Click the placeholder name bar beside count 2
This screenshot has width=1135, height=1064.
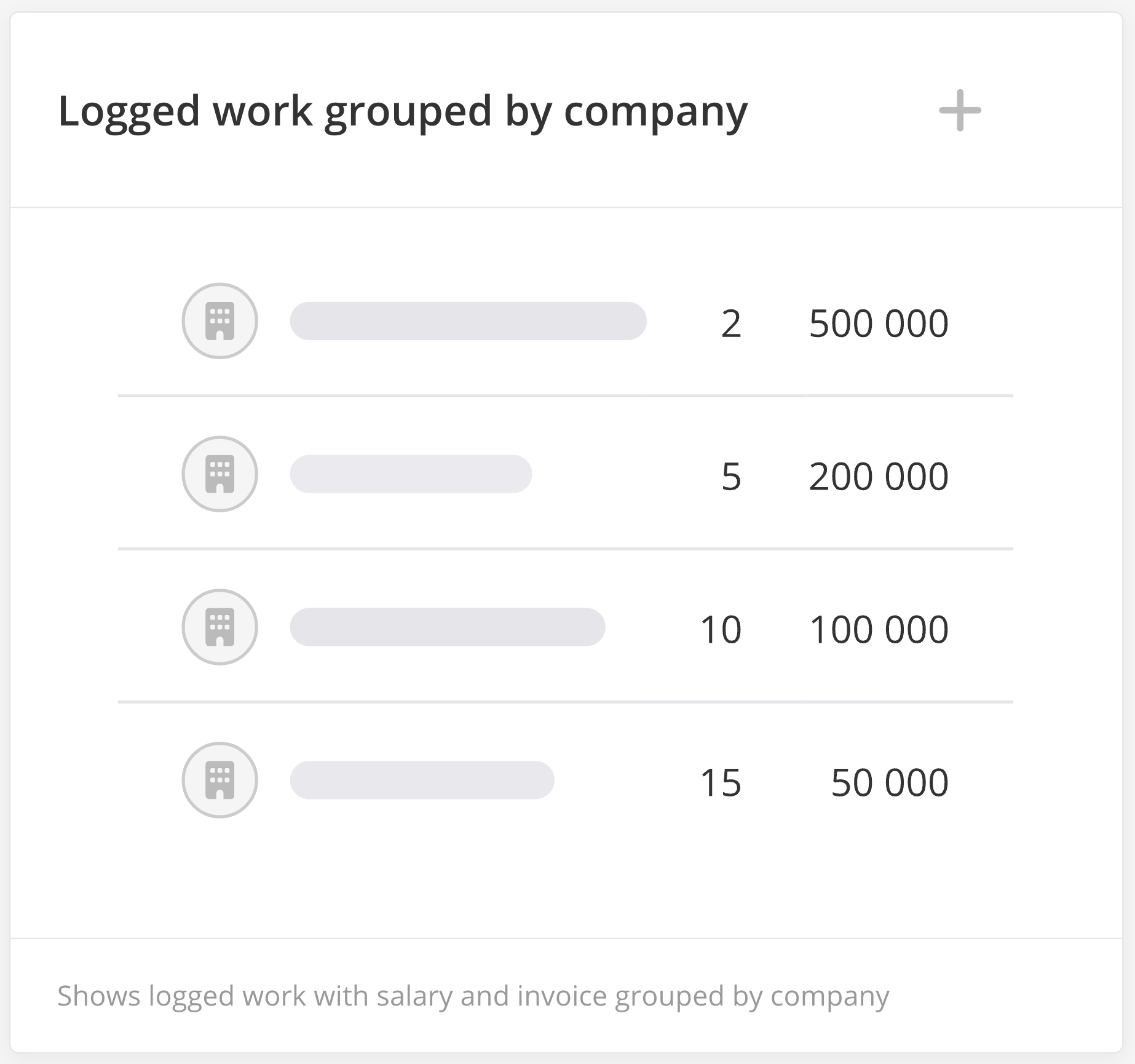tap(468, 321)
